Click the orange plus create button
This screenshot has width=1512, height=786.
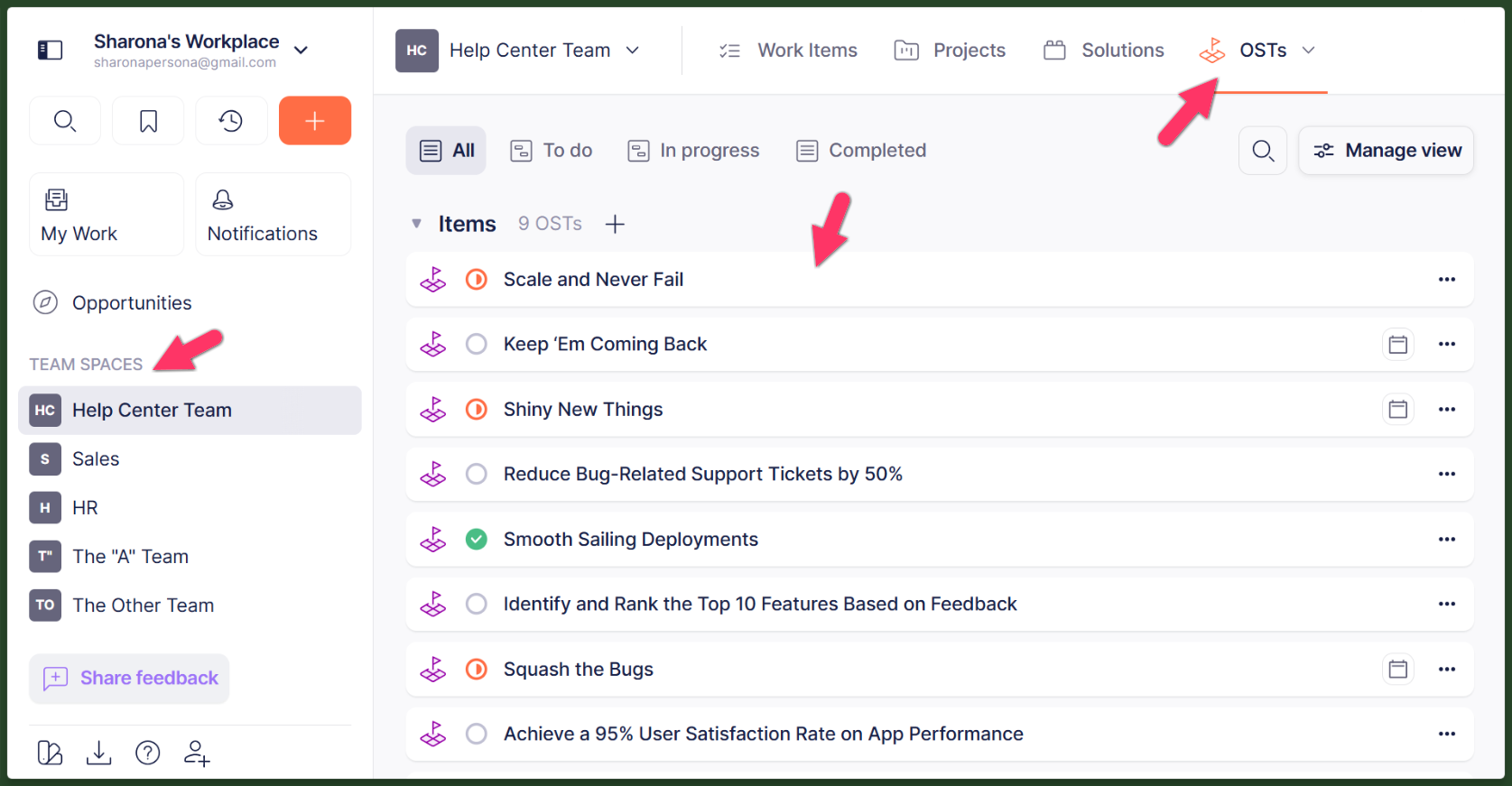(314, 121)
